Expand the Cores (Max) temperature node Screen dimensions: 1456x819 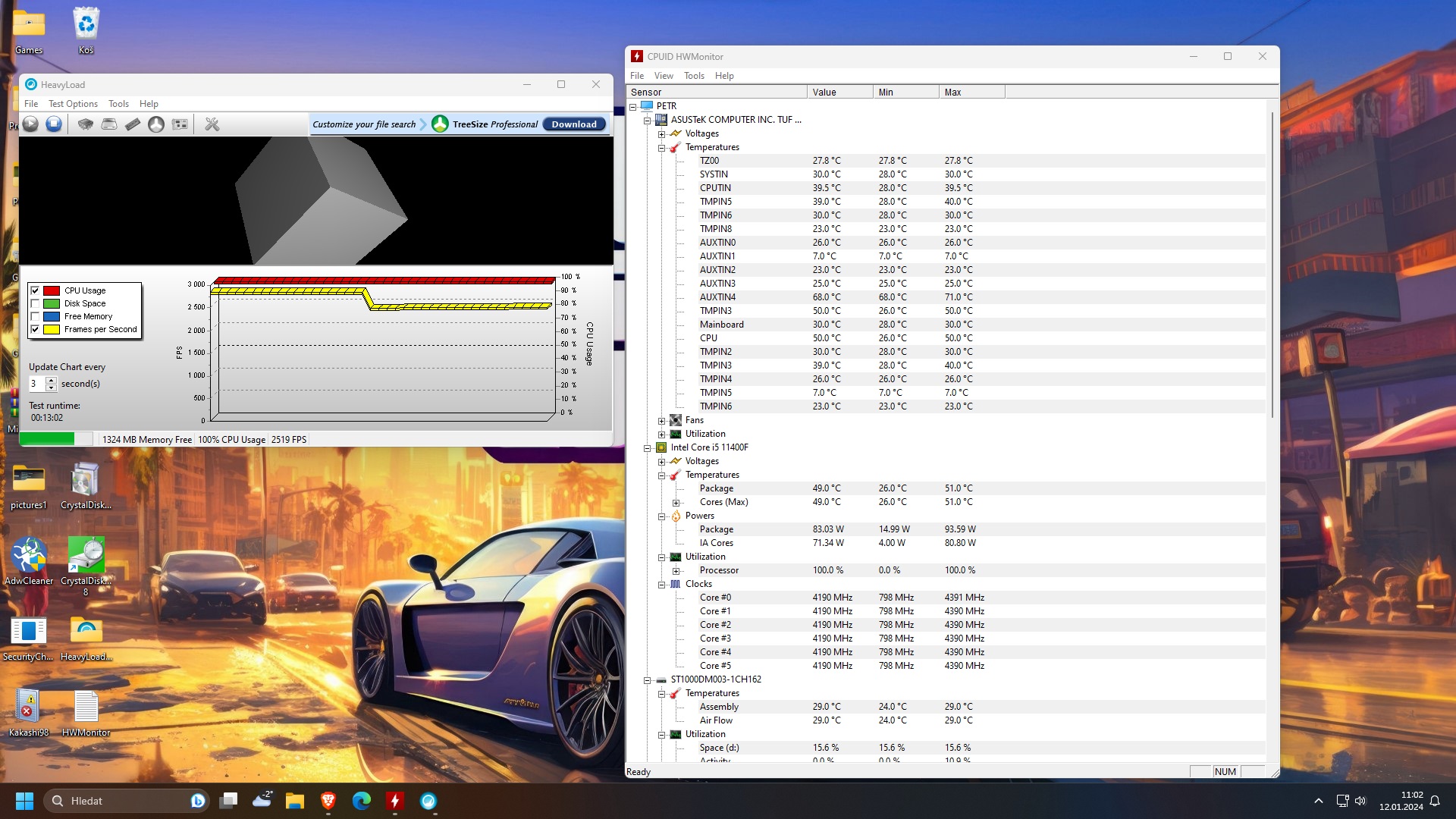point(676,503)
